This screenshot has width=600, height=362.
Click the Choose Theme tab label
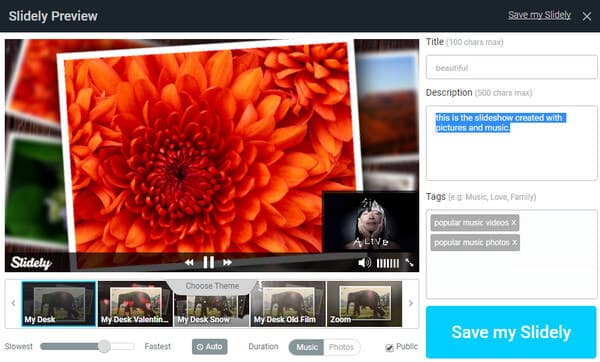point(212,286)
